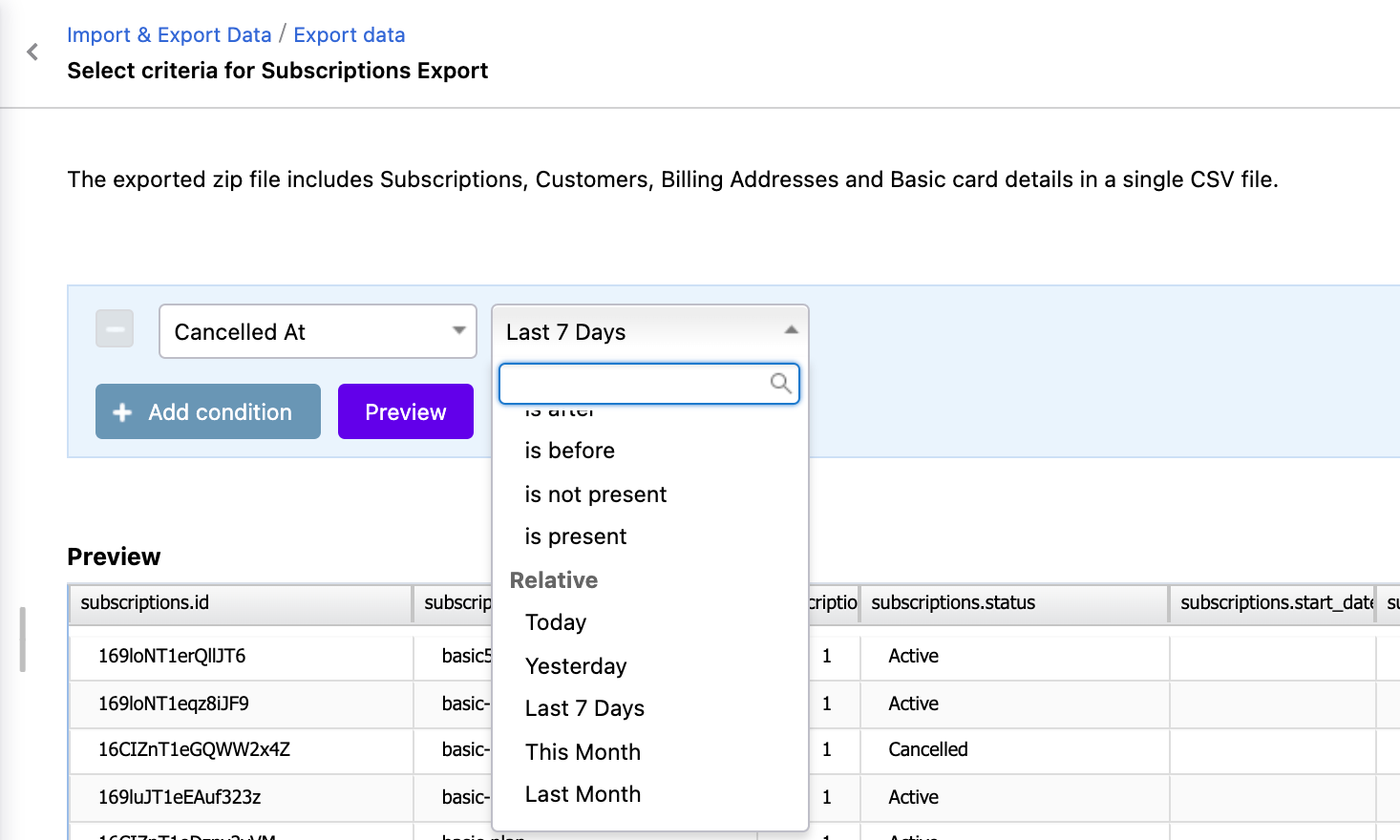Go to Export data breadcrumb link
Image resolution: width=1400 pixels, height=840 pixels.
(350, 35)
